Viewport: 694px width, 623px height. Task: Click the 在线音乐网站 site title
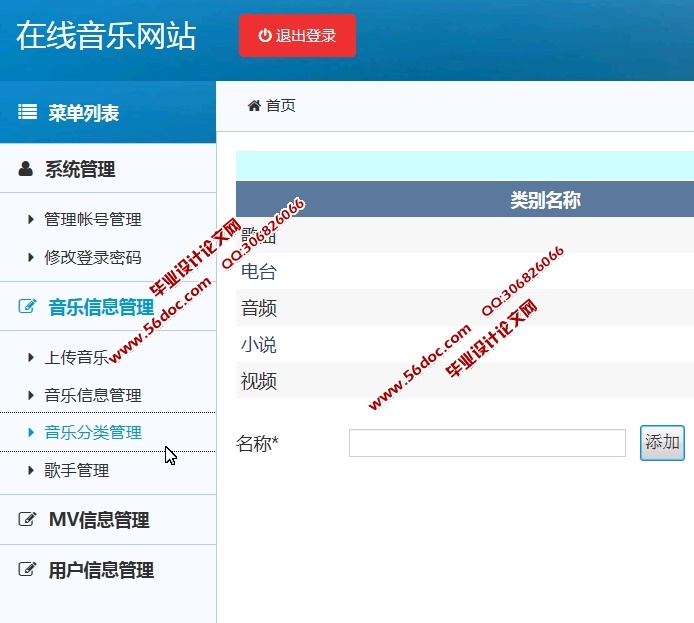coord(106,36)
